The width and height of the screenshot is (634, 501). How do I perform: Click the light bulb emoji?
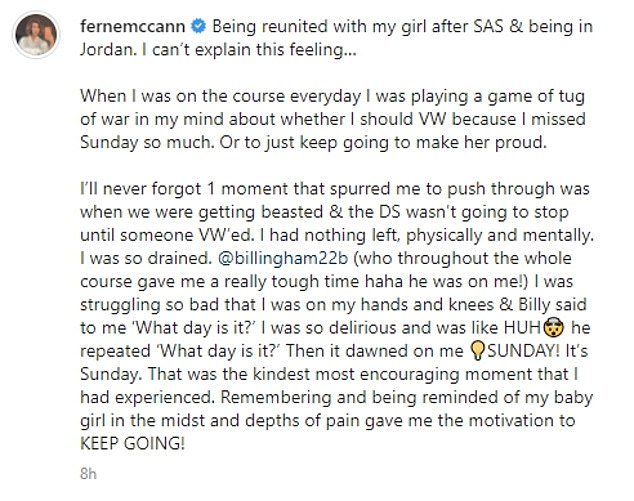point(478,351)
